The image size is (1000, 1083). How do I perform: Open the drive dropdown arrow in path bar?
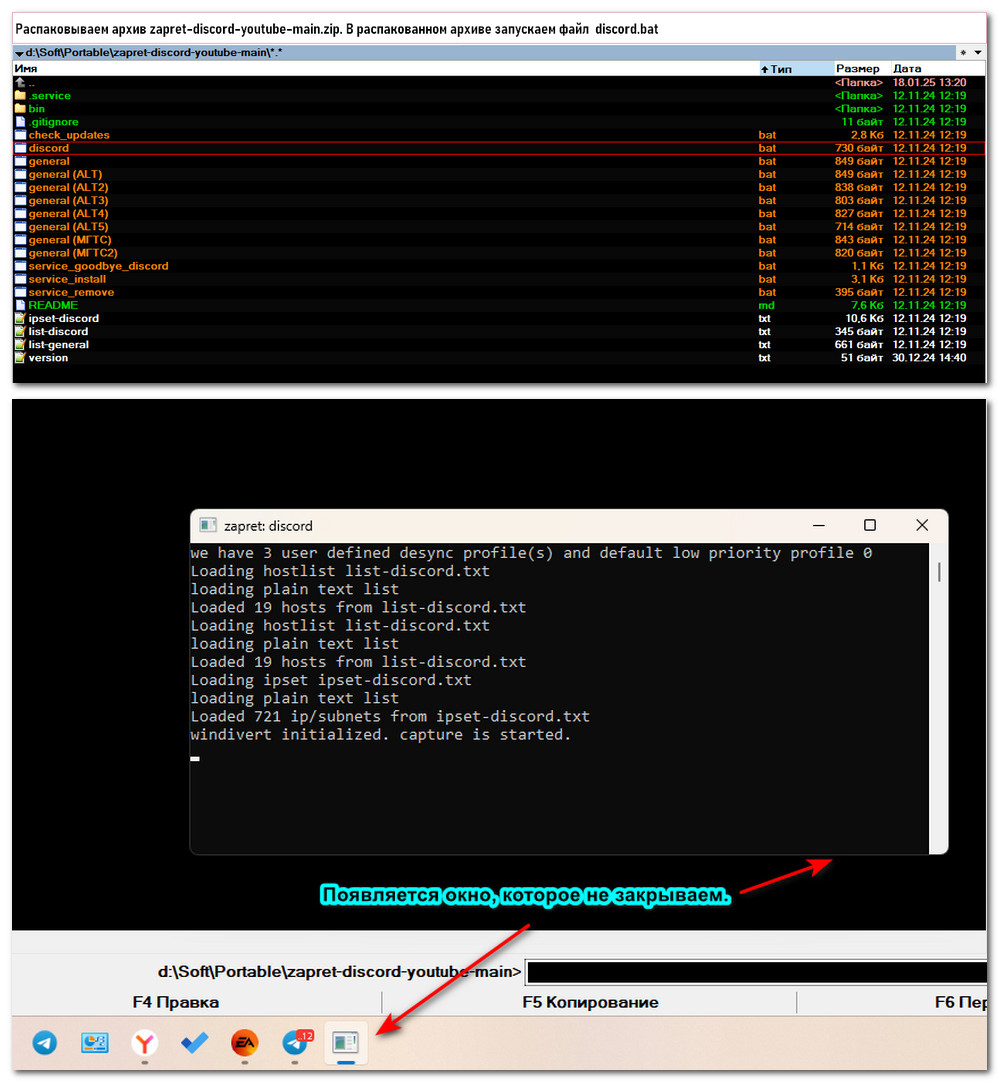pos(19,53)
